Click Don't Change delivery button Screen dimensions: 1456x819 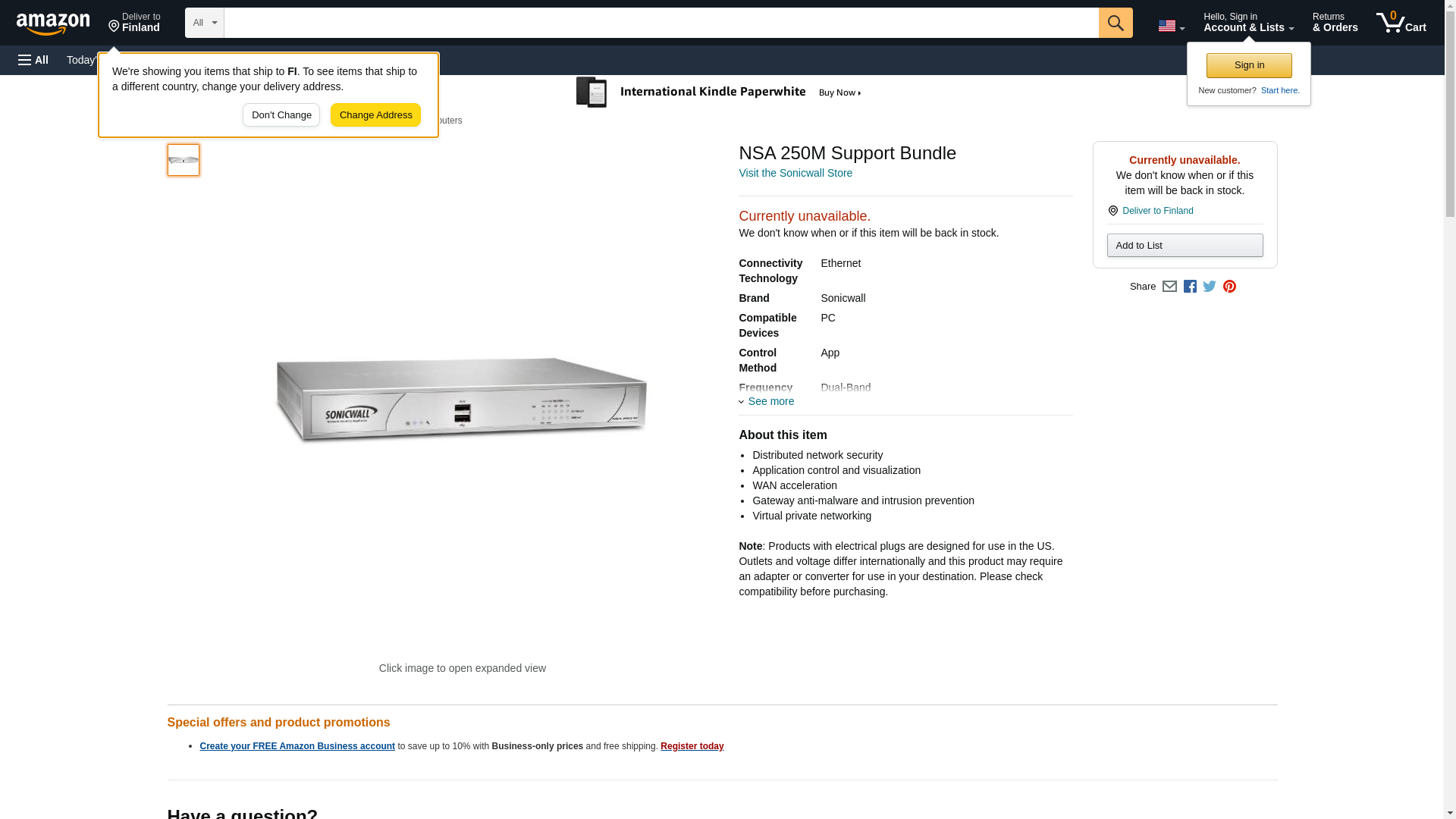point(281,115)
